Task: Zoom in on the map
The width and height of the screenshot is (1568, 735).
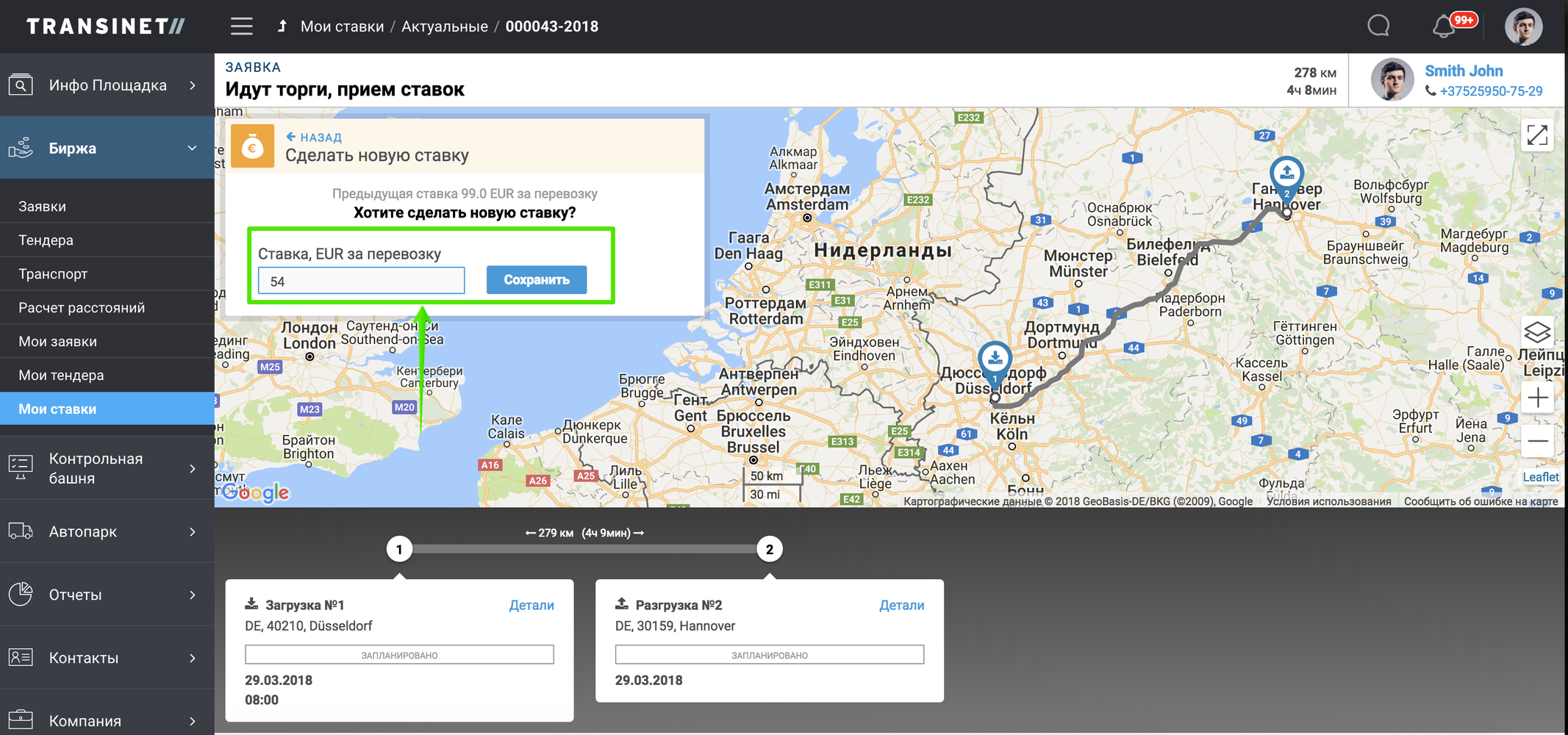Action: point(1536,398)
